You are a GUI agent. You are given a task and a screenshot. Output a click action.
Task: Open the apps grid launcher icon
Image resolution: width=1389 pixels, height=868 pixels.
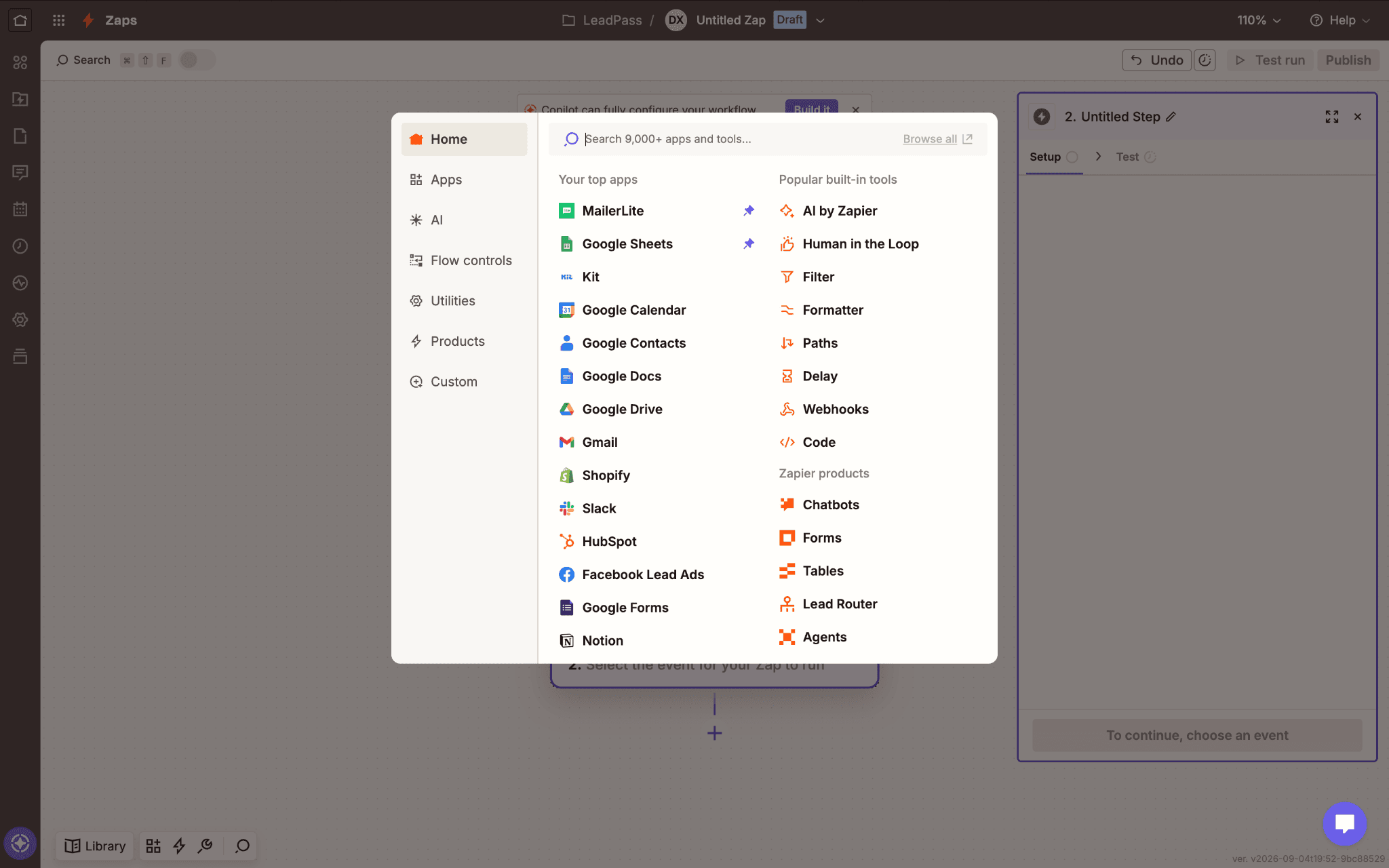[x=59, y=20]
